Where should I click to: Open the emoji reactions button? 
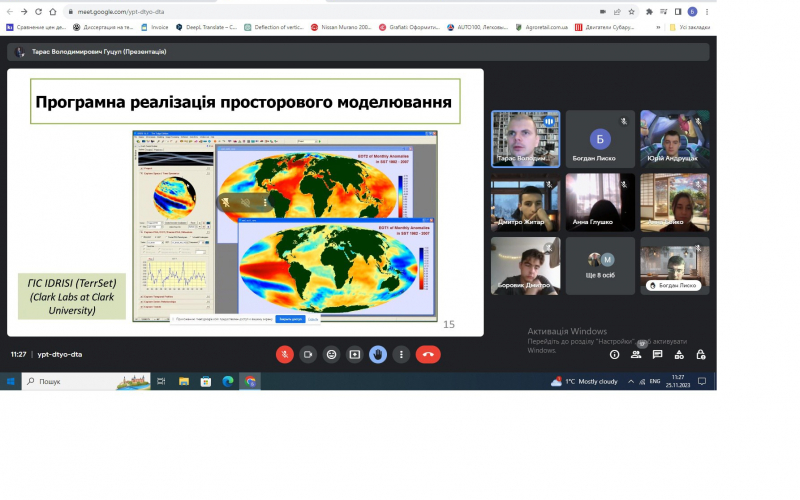click(332, 355)
